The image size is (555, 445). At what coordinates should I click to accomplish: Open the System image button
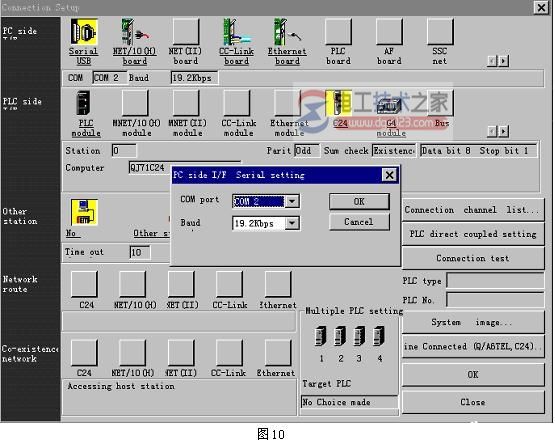click(473, 322)
